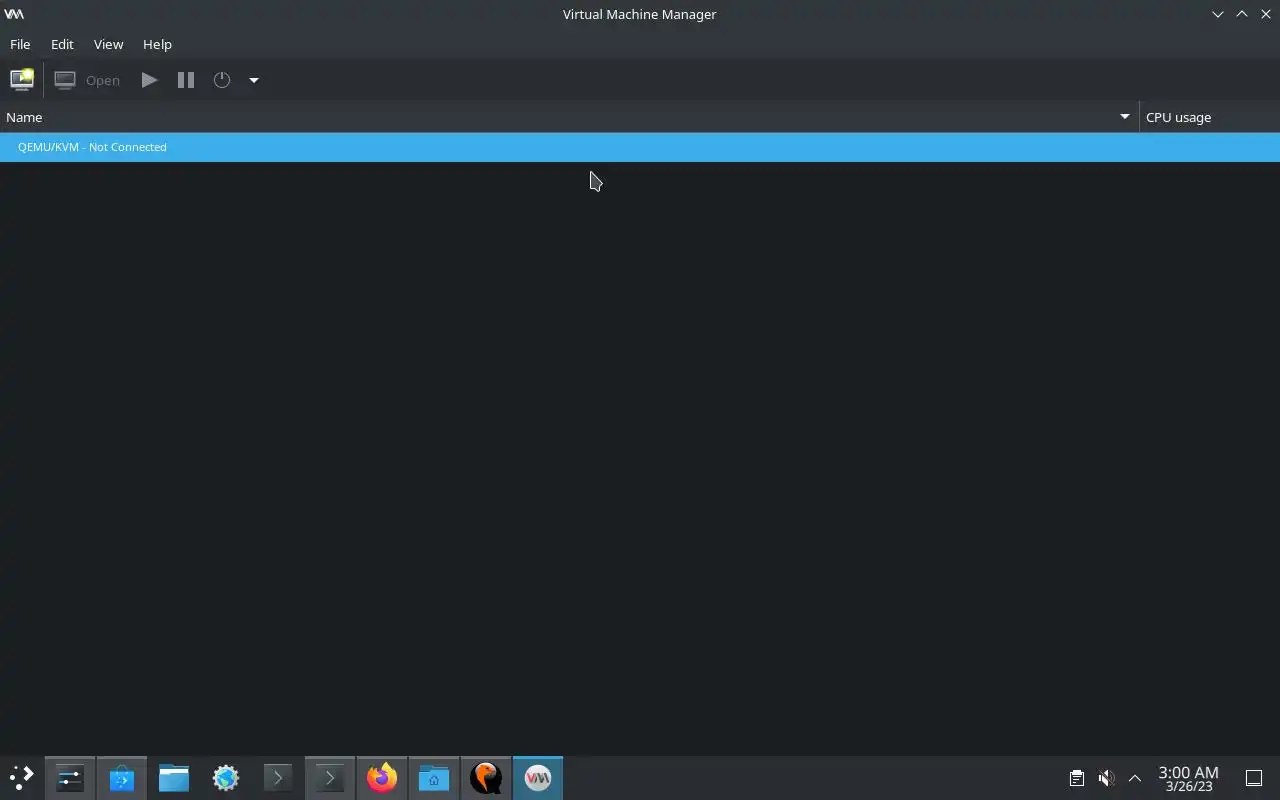Open the View menu

click(108, 44)
